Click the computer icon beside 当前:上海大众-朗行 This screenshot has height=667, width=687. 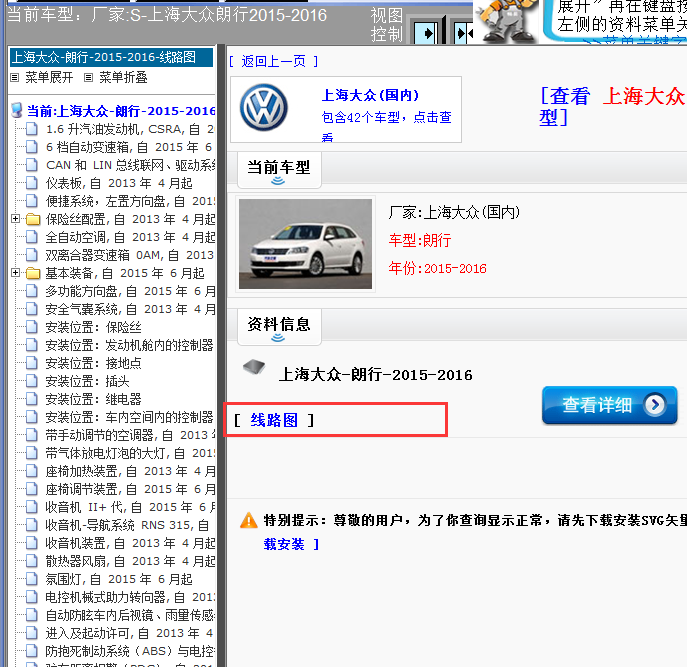click(17, 110)
